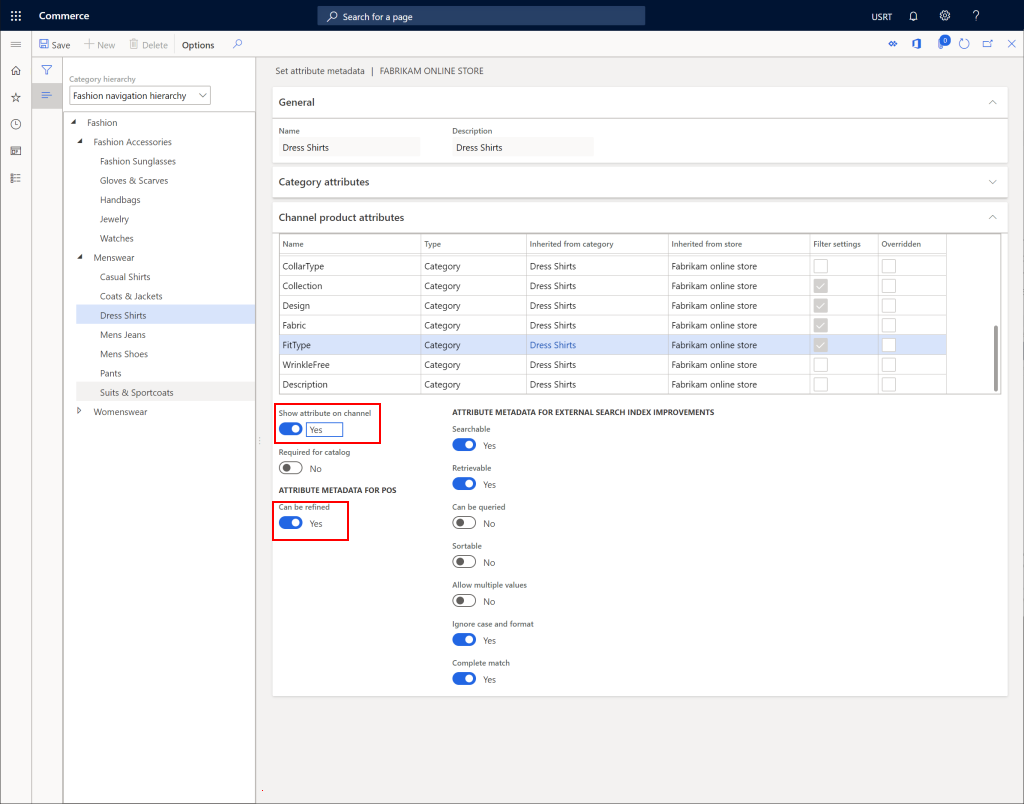The image size is (1024, 804).
Task: Open the Options menu
Action: click(198, 45)
